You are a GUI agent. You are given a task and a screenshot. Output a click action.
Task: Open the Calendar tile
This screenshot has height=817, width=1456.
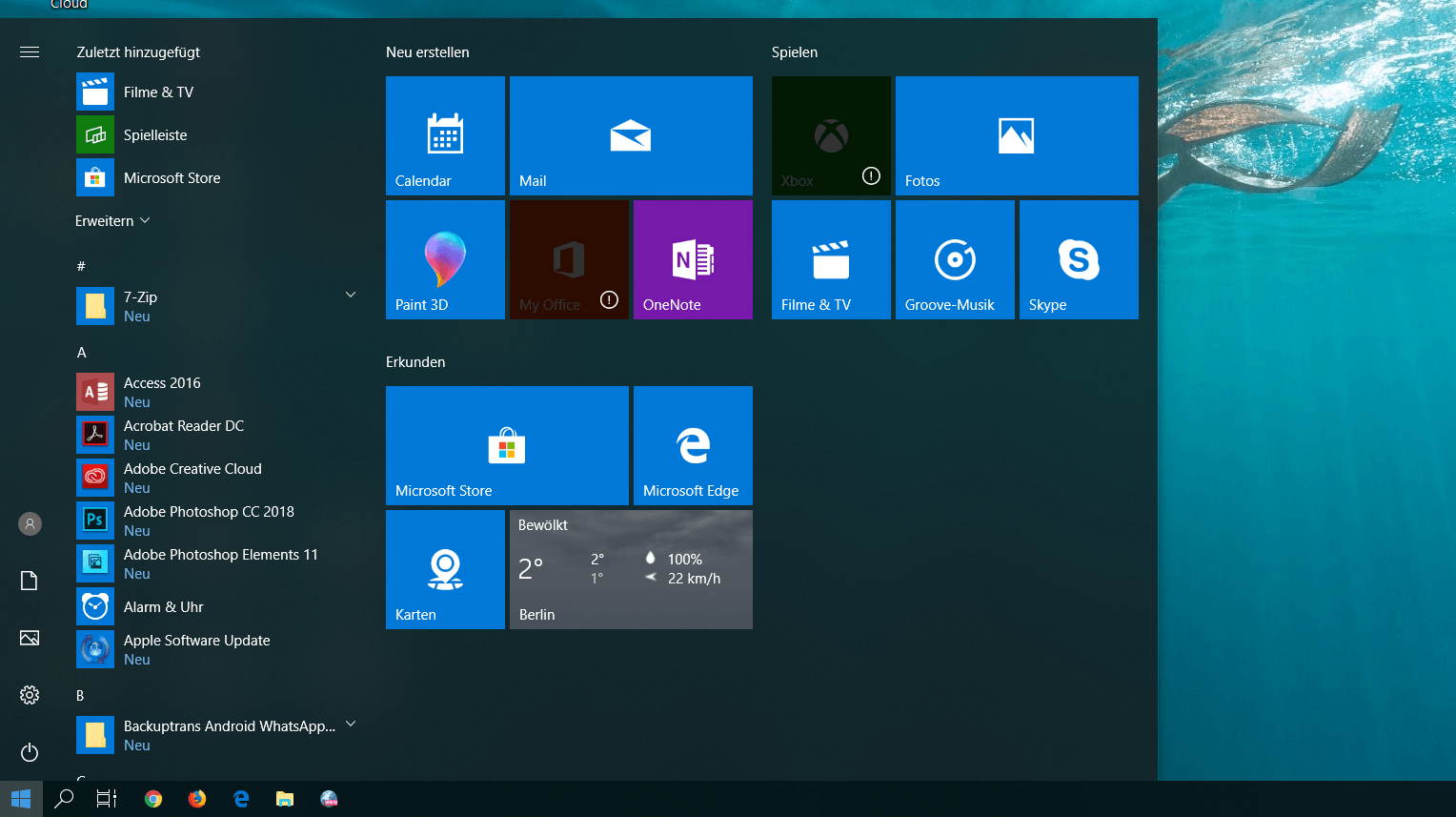(445, 135)
